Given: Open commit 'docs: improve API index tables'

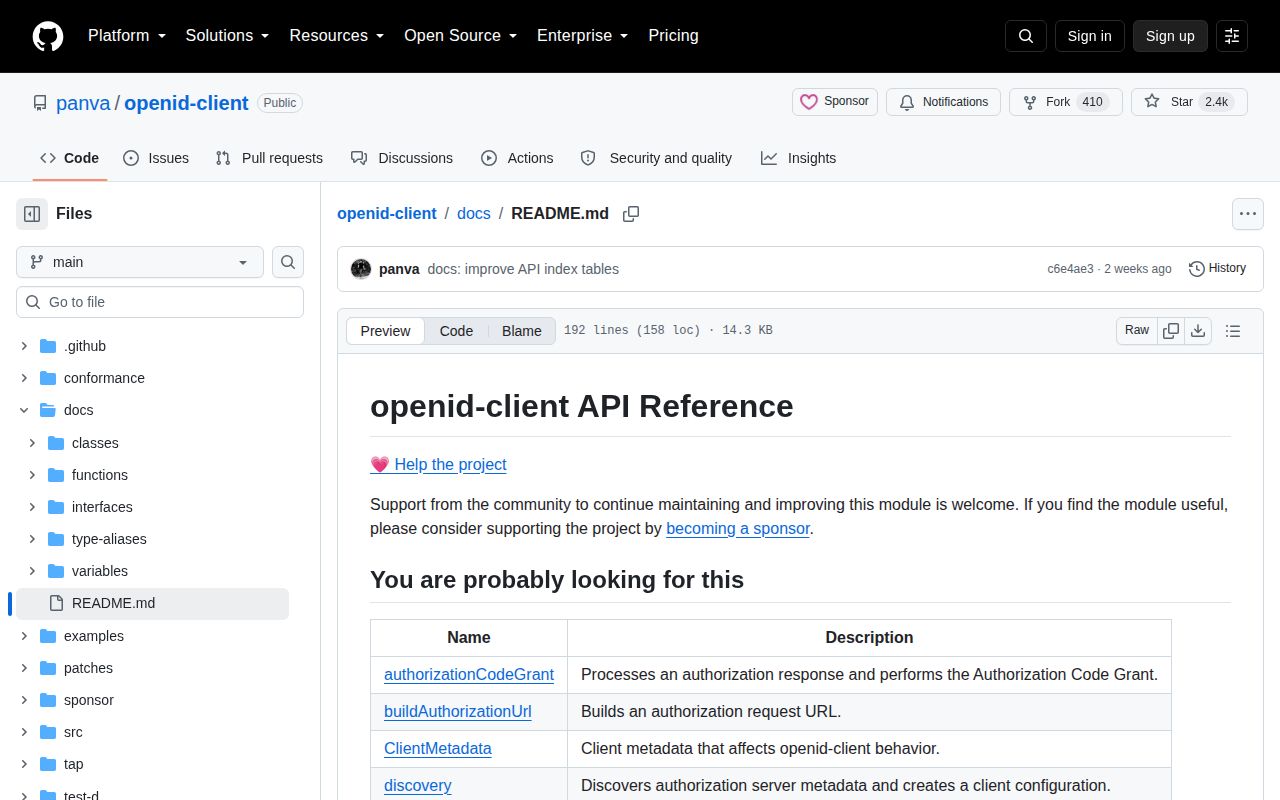Looking at the screenshot, I should [523, 269].
